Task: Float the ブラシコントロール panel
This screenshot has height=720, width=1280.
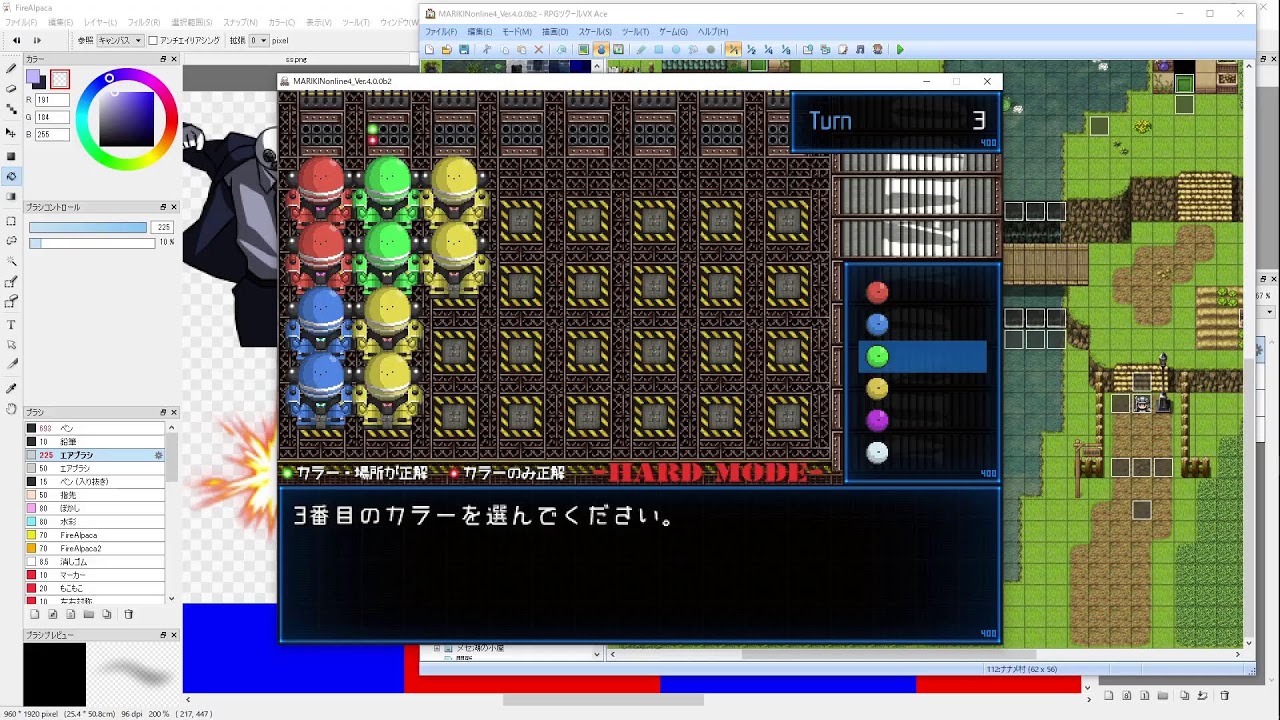Action: (163, 207)
